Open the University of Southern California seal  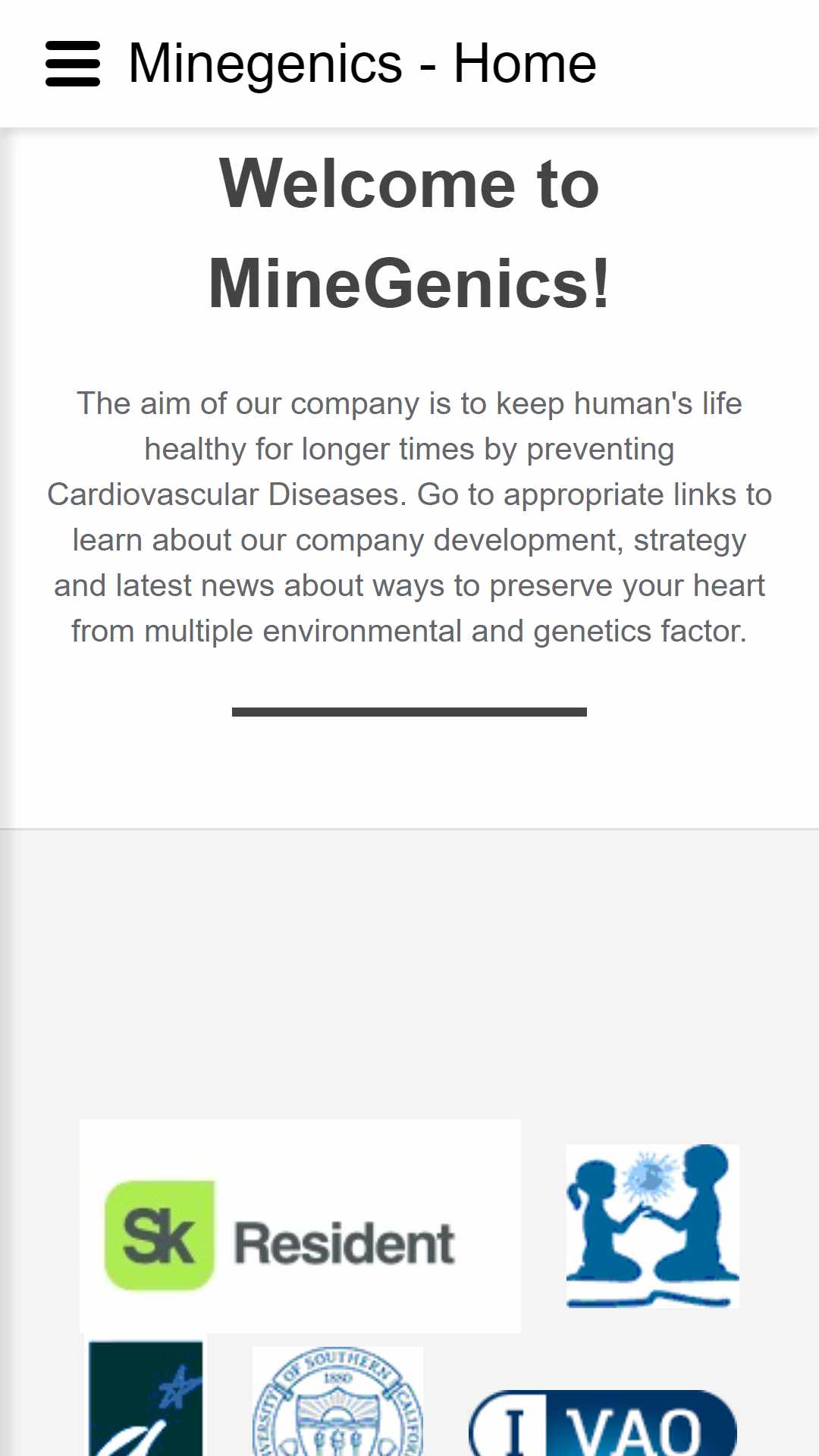pyautogui.click(x=337, y=1401)
